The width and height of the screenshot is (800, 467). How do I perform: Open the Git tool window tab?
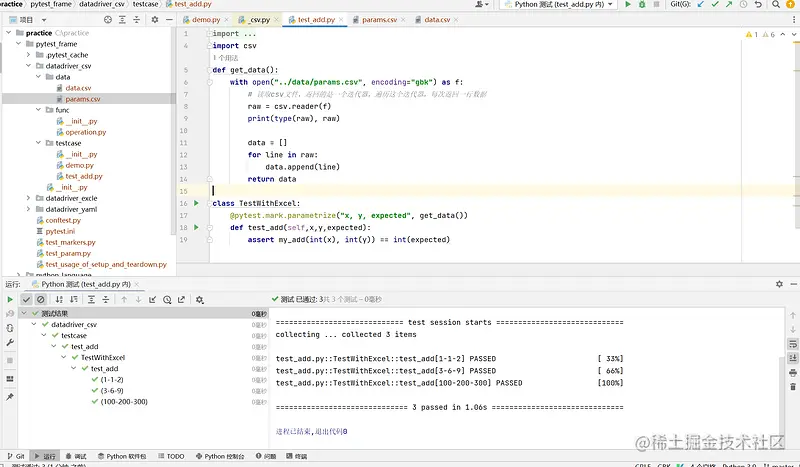[x=16, y=456]
